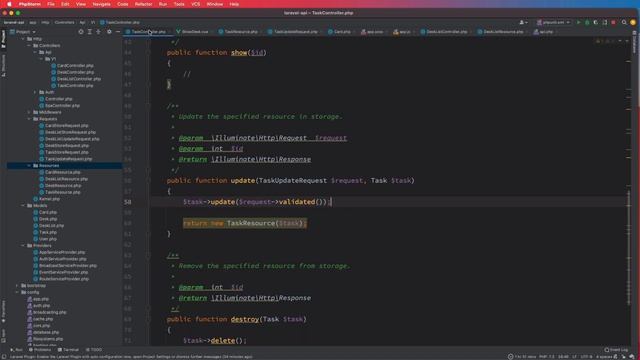Click the orange avatar icon at the toolbar's right end
This screenshot has height=360, width=640.
point(633,22)
